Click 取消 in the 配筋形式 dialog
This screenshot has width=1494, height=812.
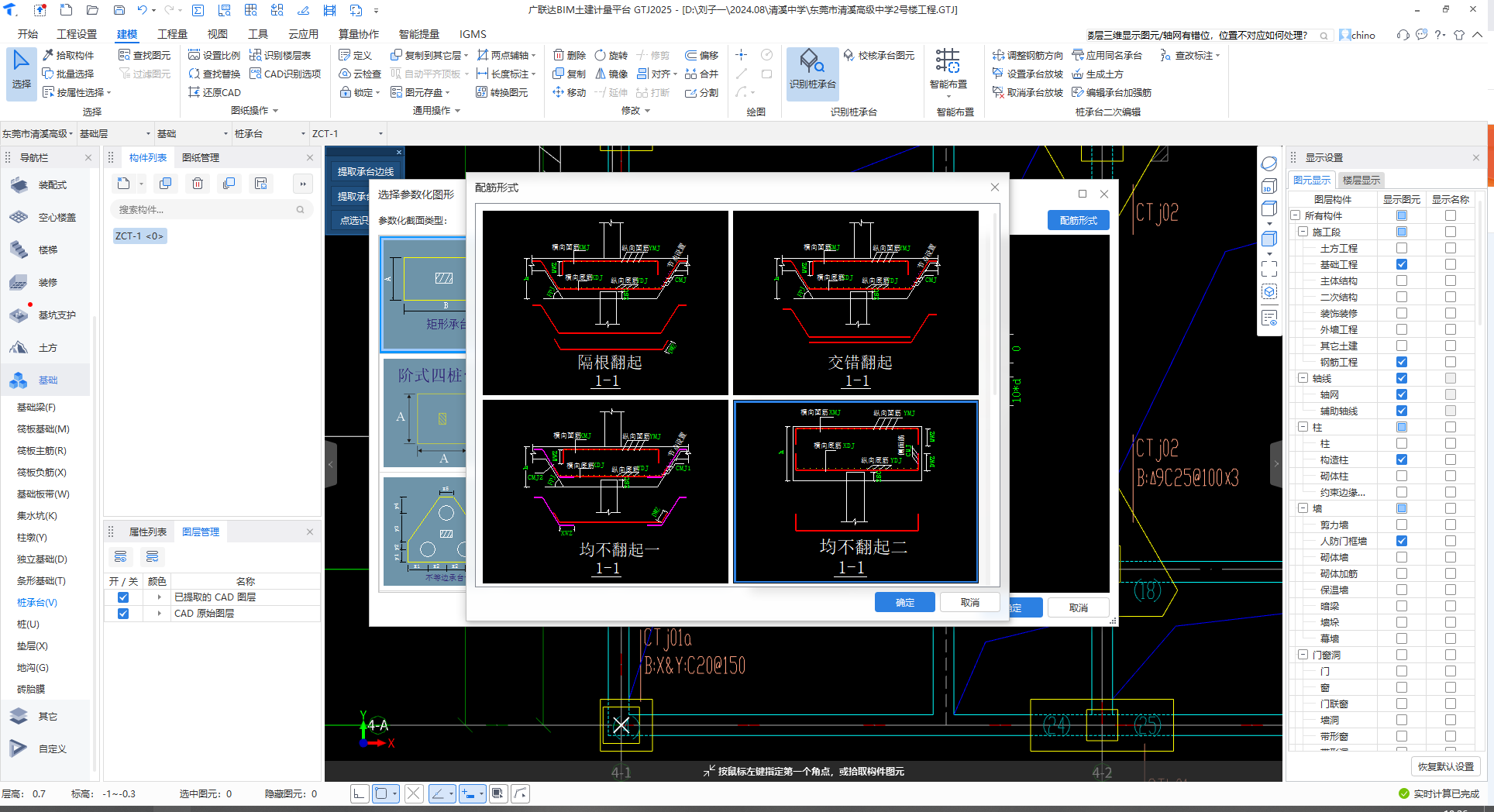coord(969,602)
